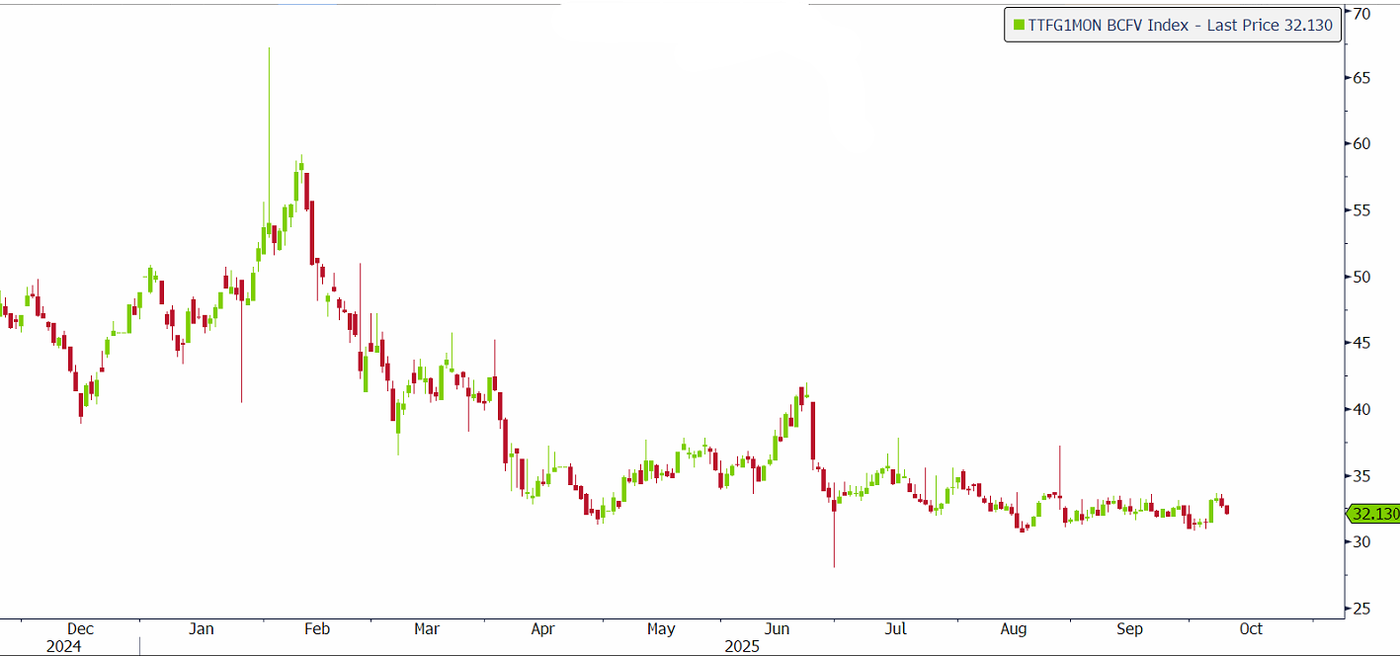Click the Jan month label on time axis
The height and width of the screenshot is (656, 1400).
coord(201,629)
